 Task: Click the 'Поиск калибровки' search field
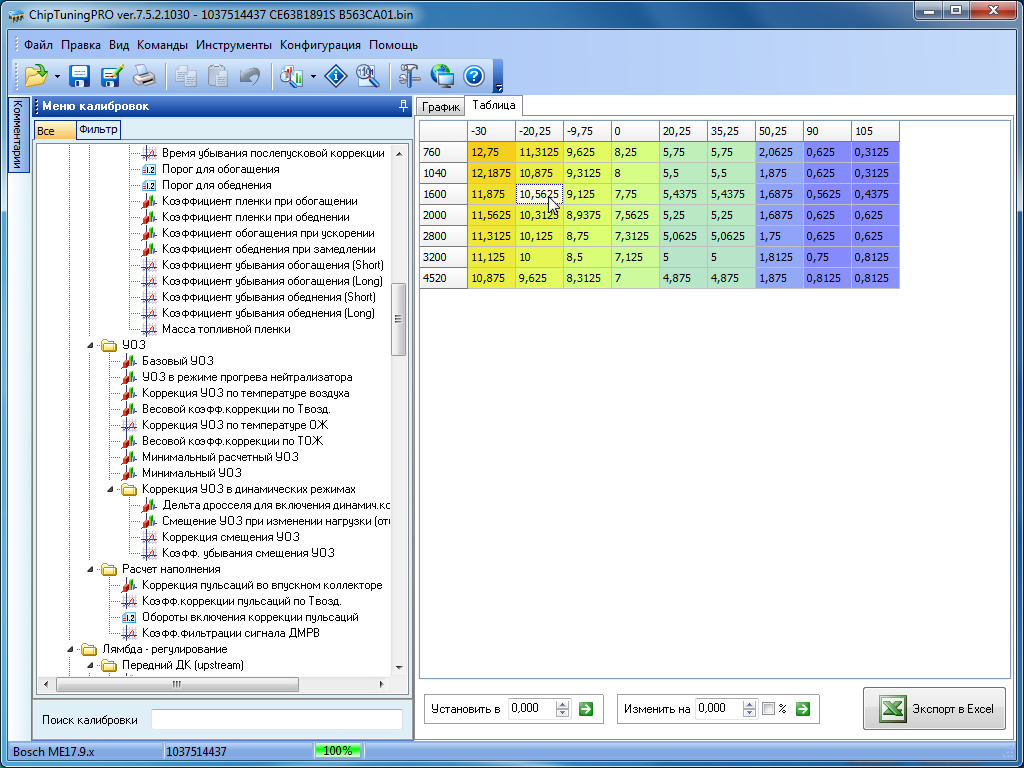276,720
